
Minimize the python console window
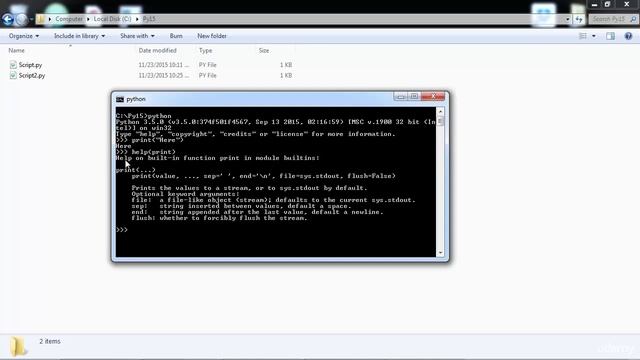[x=400, y=96]
